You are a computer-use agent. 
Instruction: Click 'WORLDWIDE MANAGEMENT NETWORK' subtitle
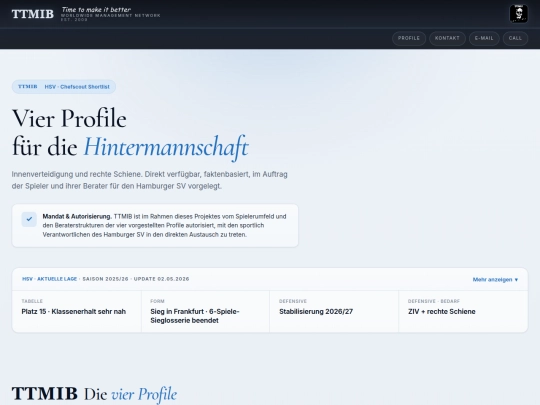(111, 15)
